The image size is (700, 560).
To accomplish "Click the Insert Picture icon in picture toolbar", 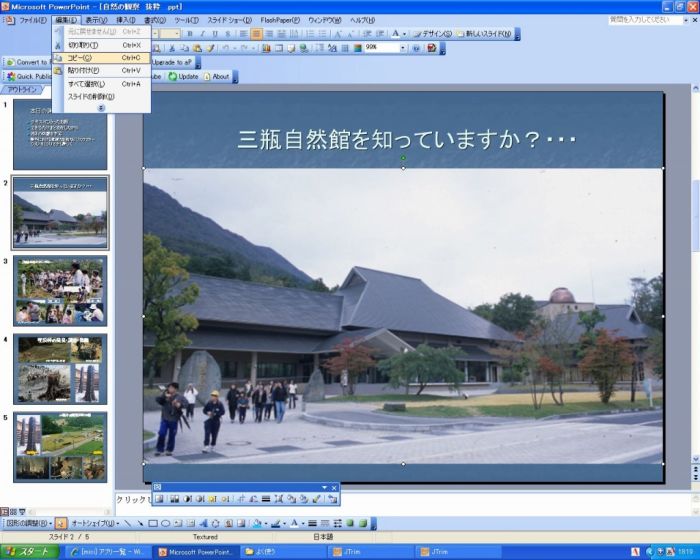I will [x=159, y=498].
